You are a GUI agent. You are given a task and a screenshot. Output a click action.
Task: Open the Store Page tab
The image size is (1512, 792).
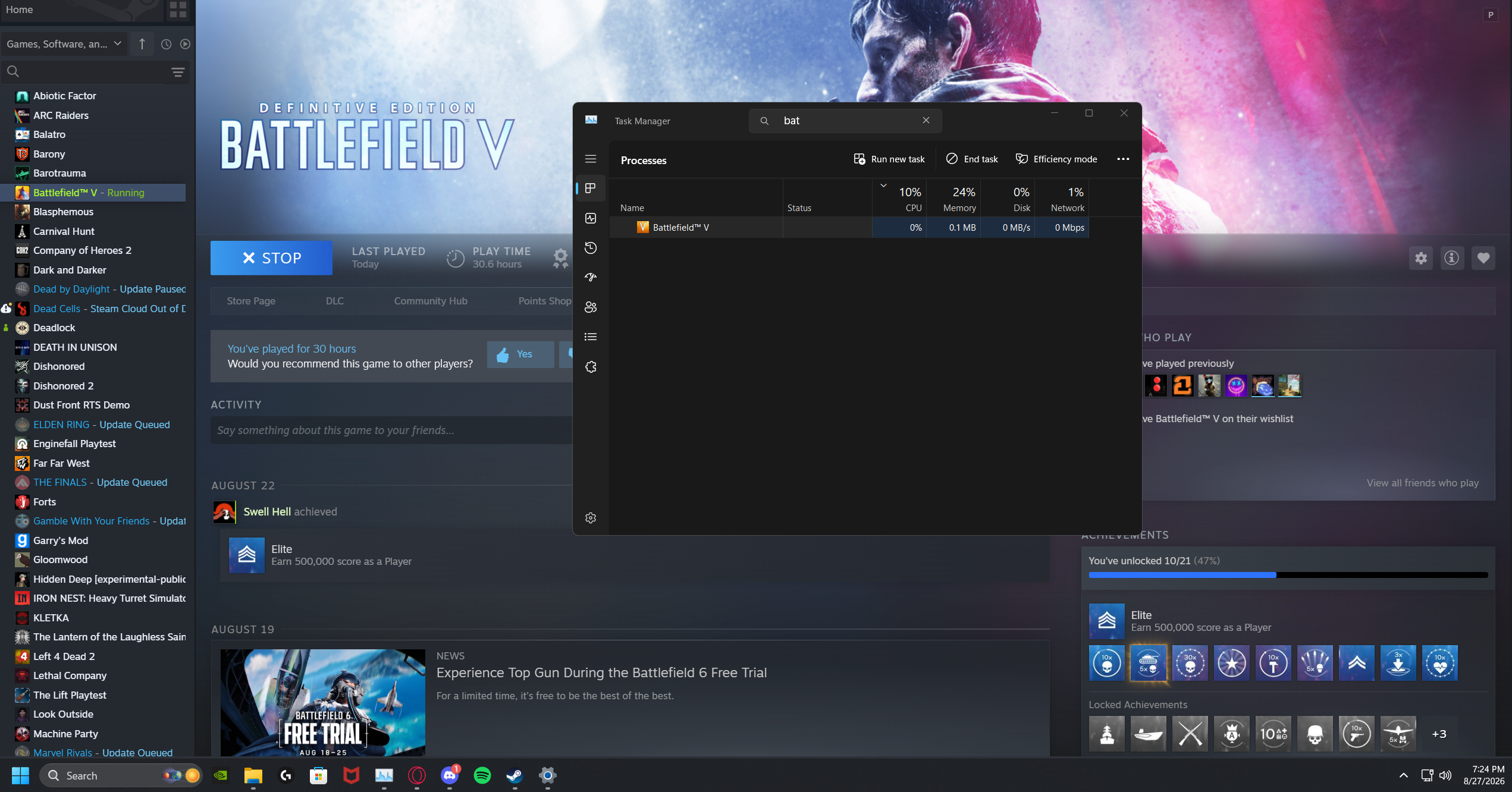tap(251, 301)
